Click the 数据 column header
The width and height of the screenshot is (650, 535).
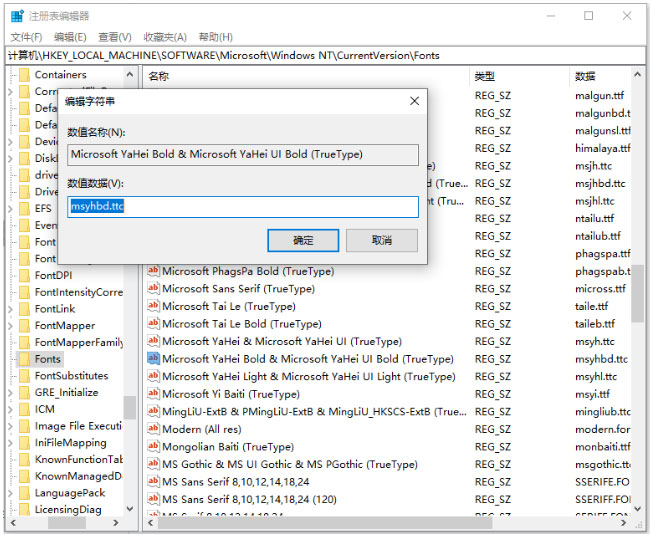(585, 76)
